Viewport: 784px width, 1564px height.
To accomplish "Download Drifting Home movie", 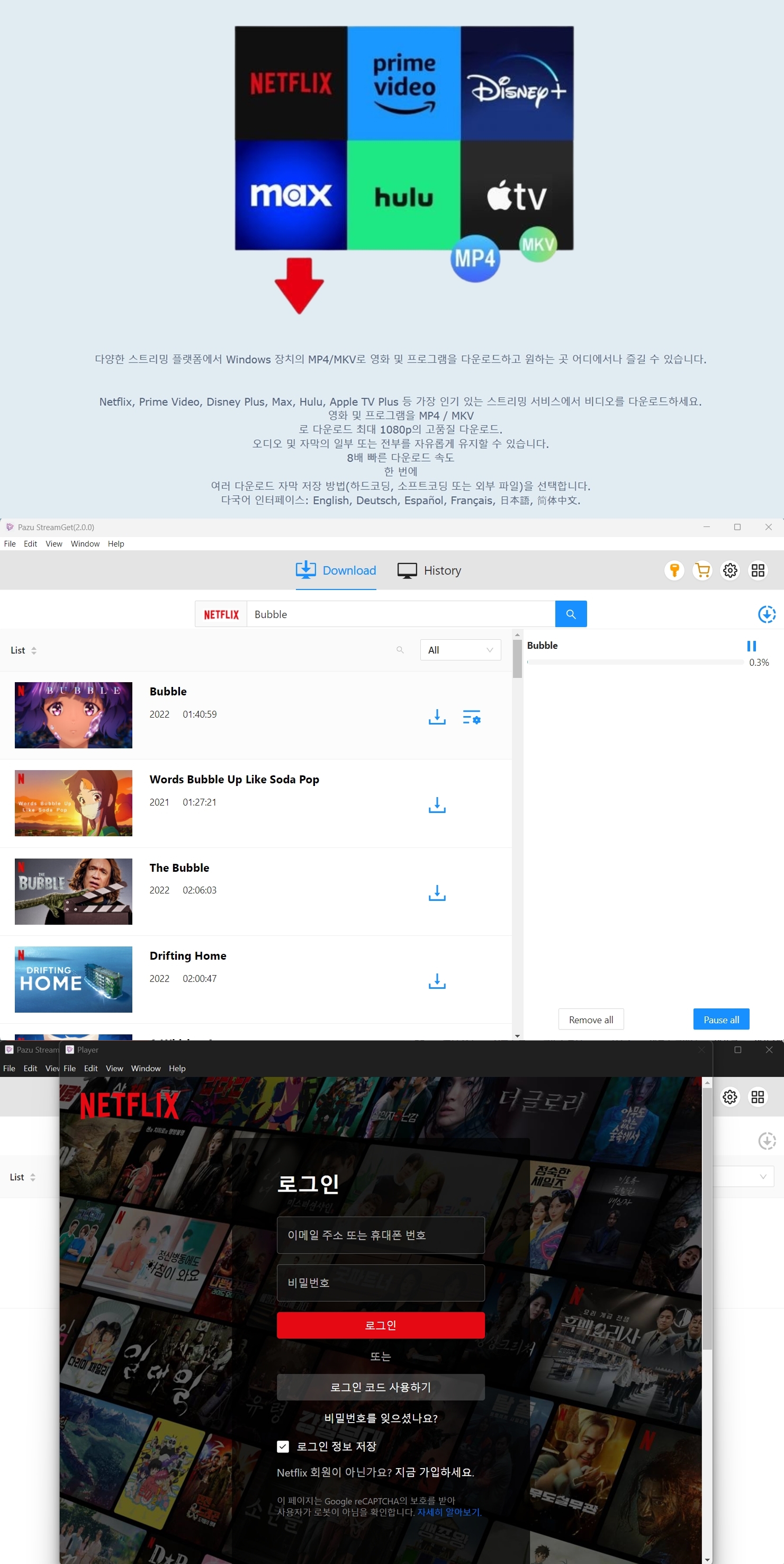I will click(437, 981).
